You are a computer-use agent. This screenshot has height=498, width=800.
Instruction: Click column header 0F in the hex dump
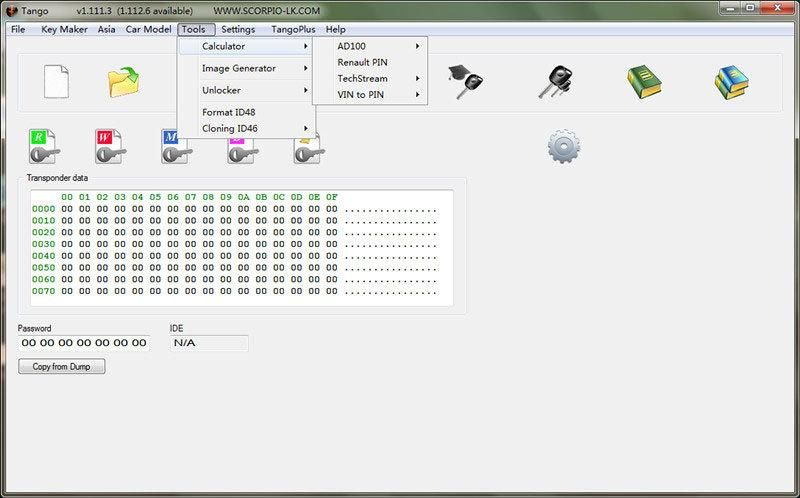[332, 197]
